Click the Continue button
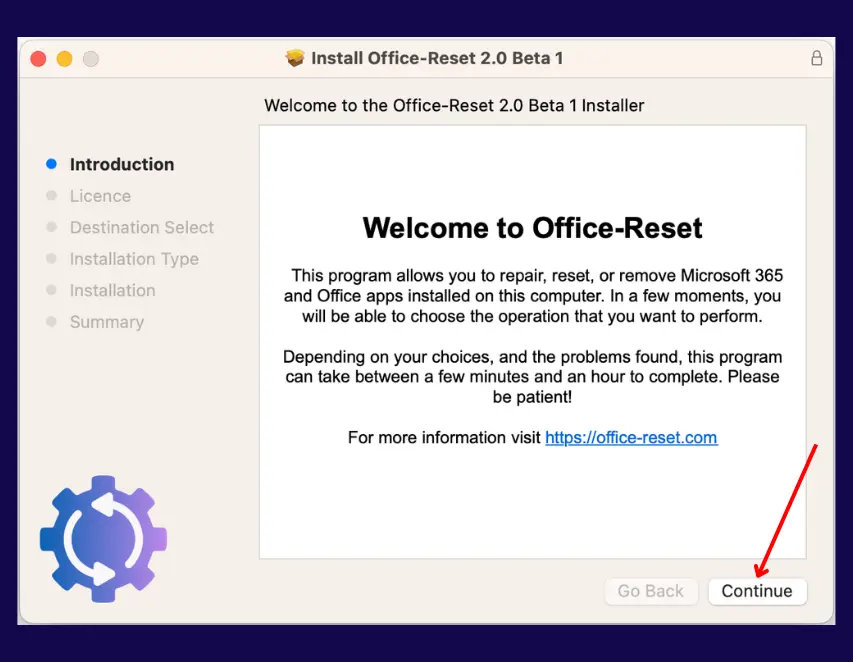The width and height of the screenshot is (853, 662). (757, 591)
